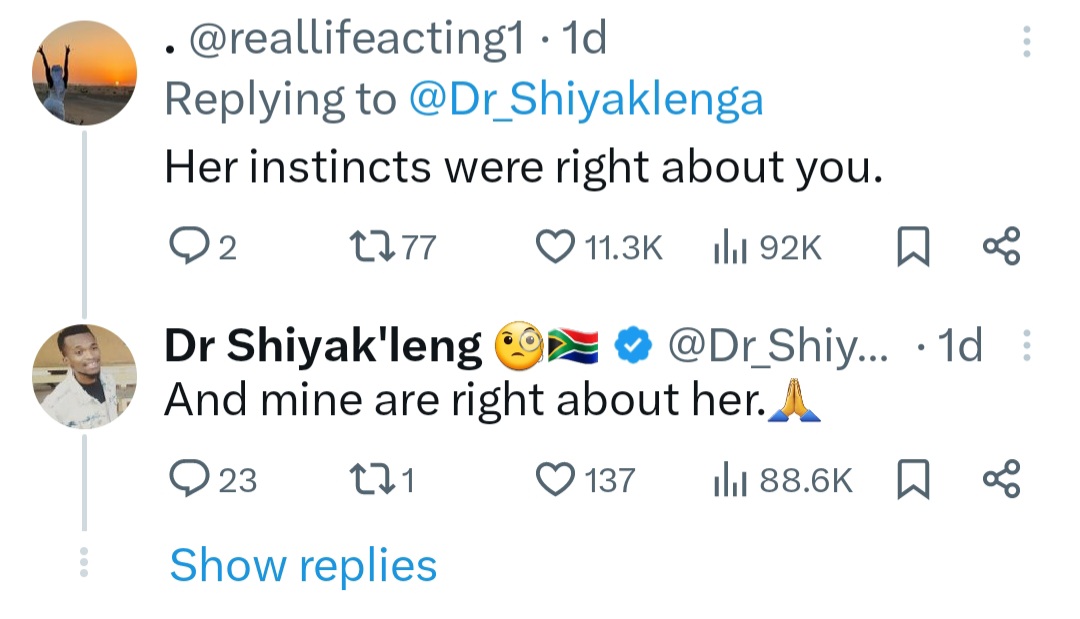
Task: Share the reallifeacting1 tweet
Action: [x=1001, y=246]
